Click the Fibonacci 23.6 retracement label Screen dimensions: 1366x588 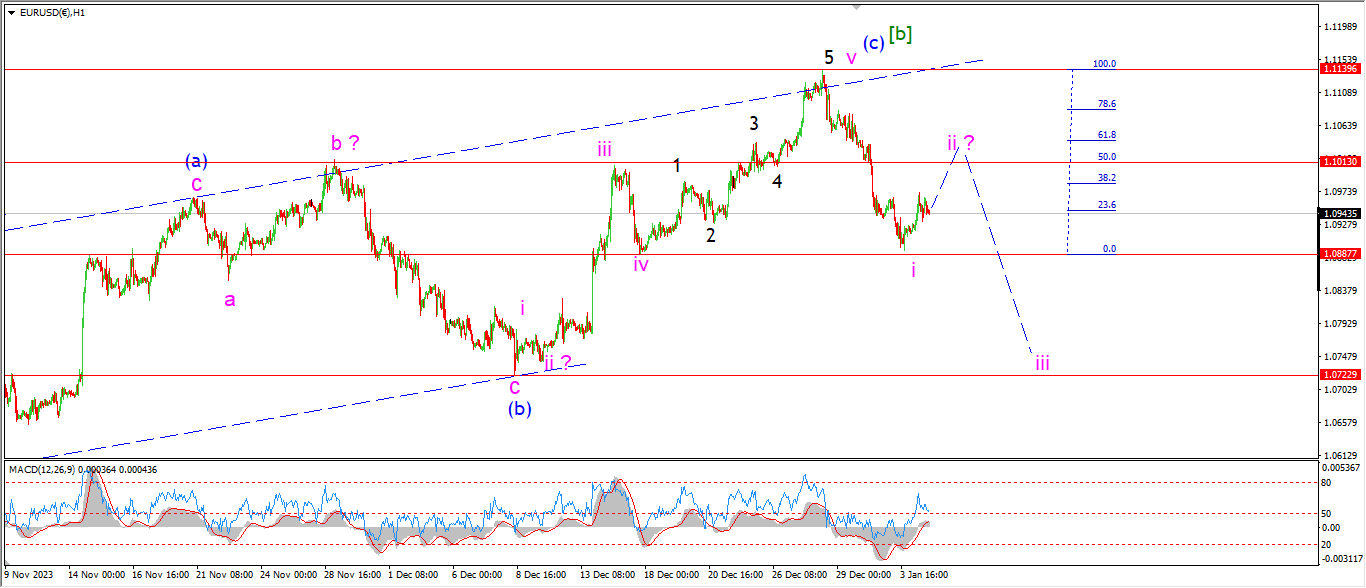point(1106,204)
